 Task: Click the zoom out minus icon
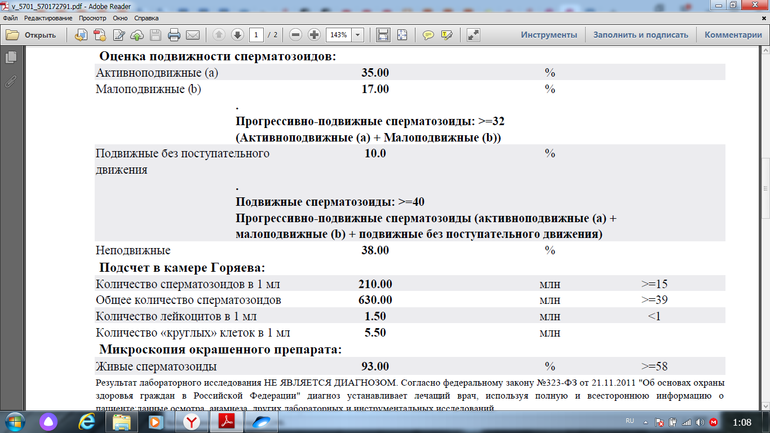coord(294,35)
